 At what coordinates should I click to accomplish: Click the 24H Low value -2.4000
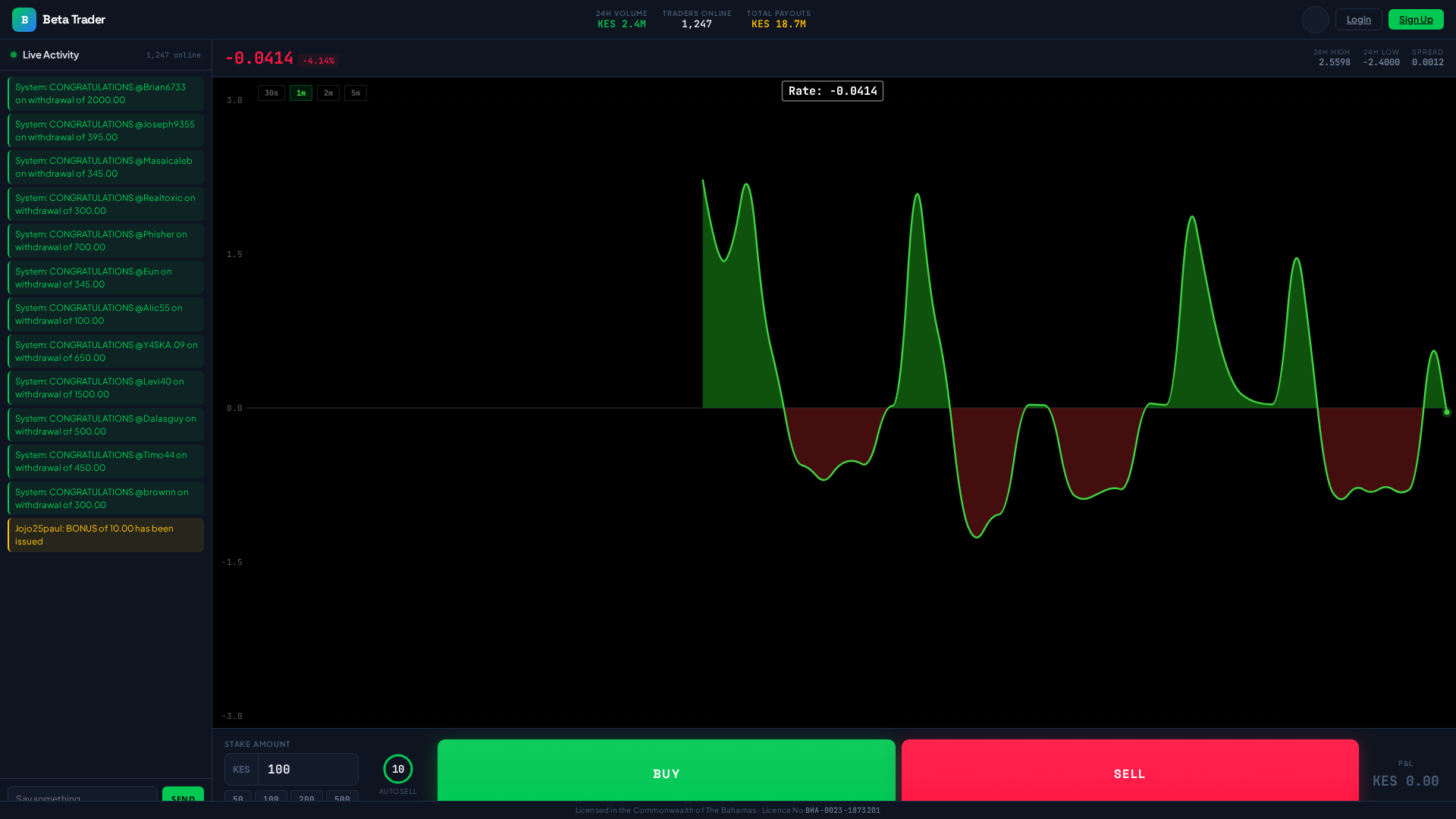tap(1381, 62)
